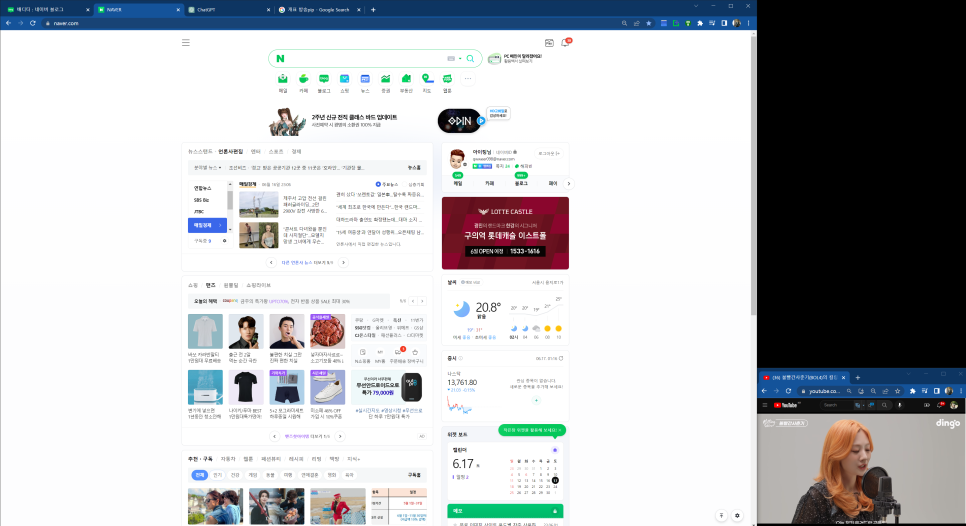Select the highlighted 매일경제 press item
The height and width of the screenshot is (526, 966).
coord(207,225)
